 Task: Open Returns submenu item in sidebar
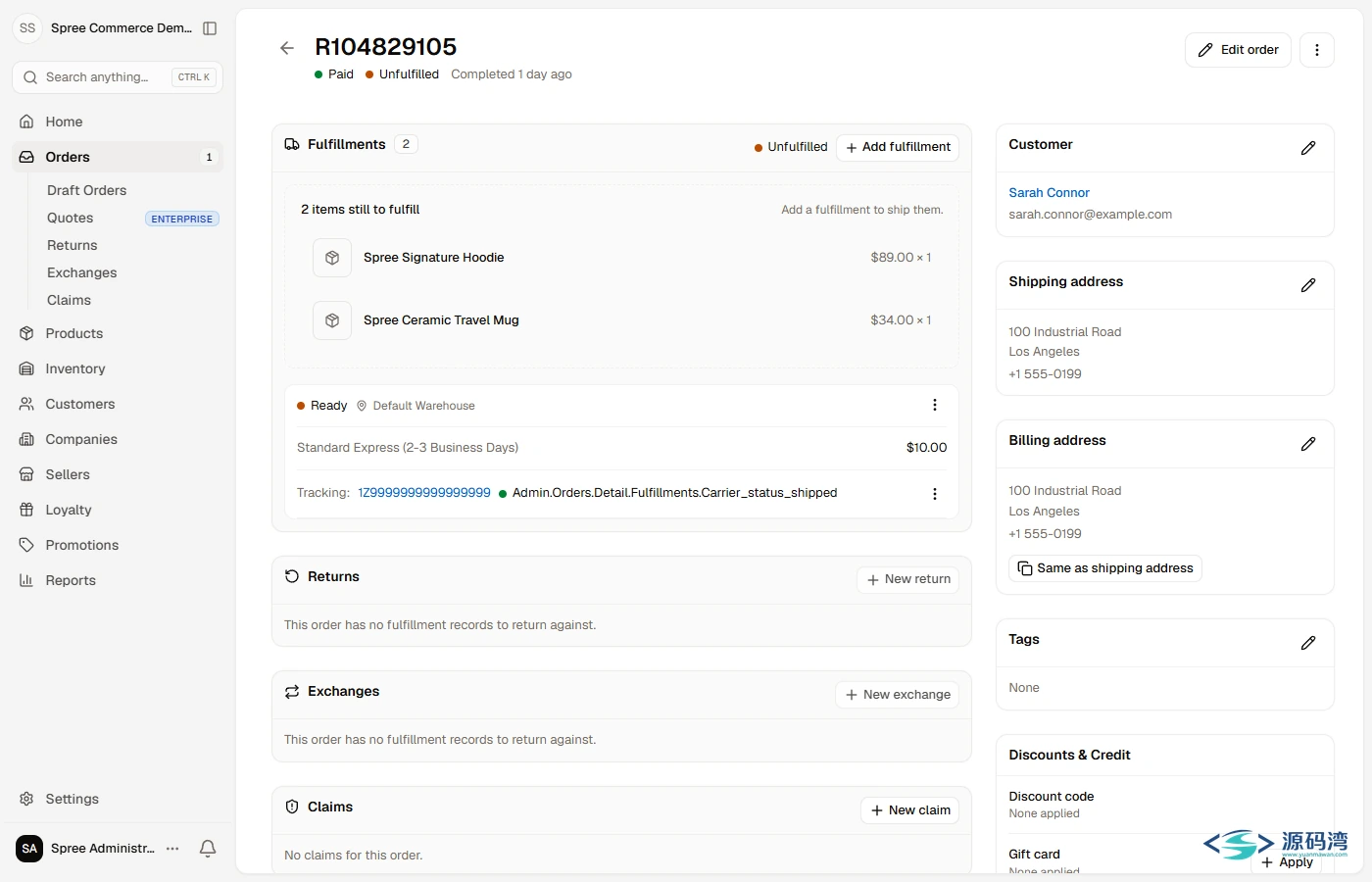pos(73,245)
